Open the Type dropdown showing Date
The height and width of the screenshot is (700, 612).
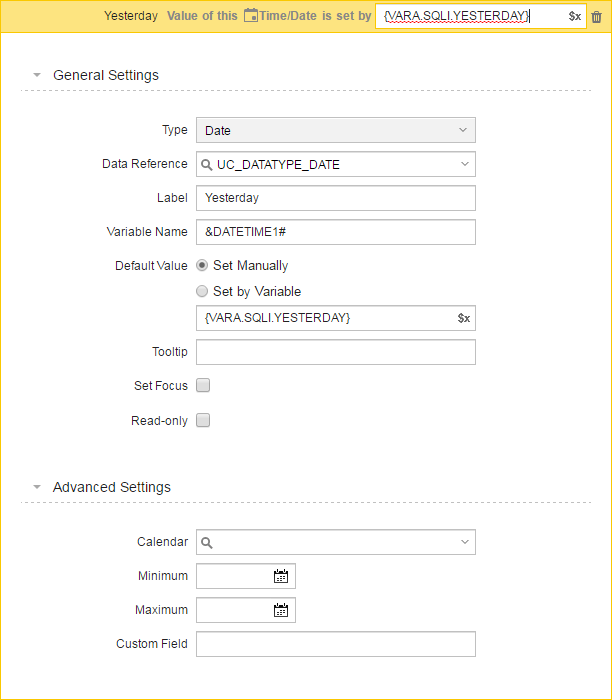click(336, 130)
